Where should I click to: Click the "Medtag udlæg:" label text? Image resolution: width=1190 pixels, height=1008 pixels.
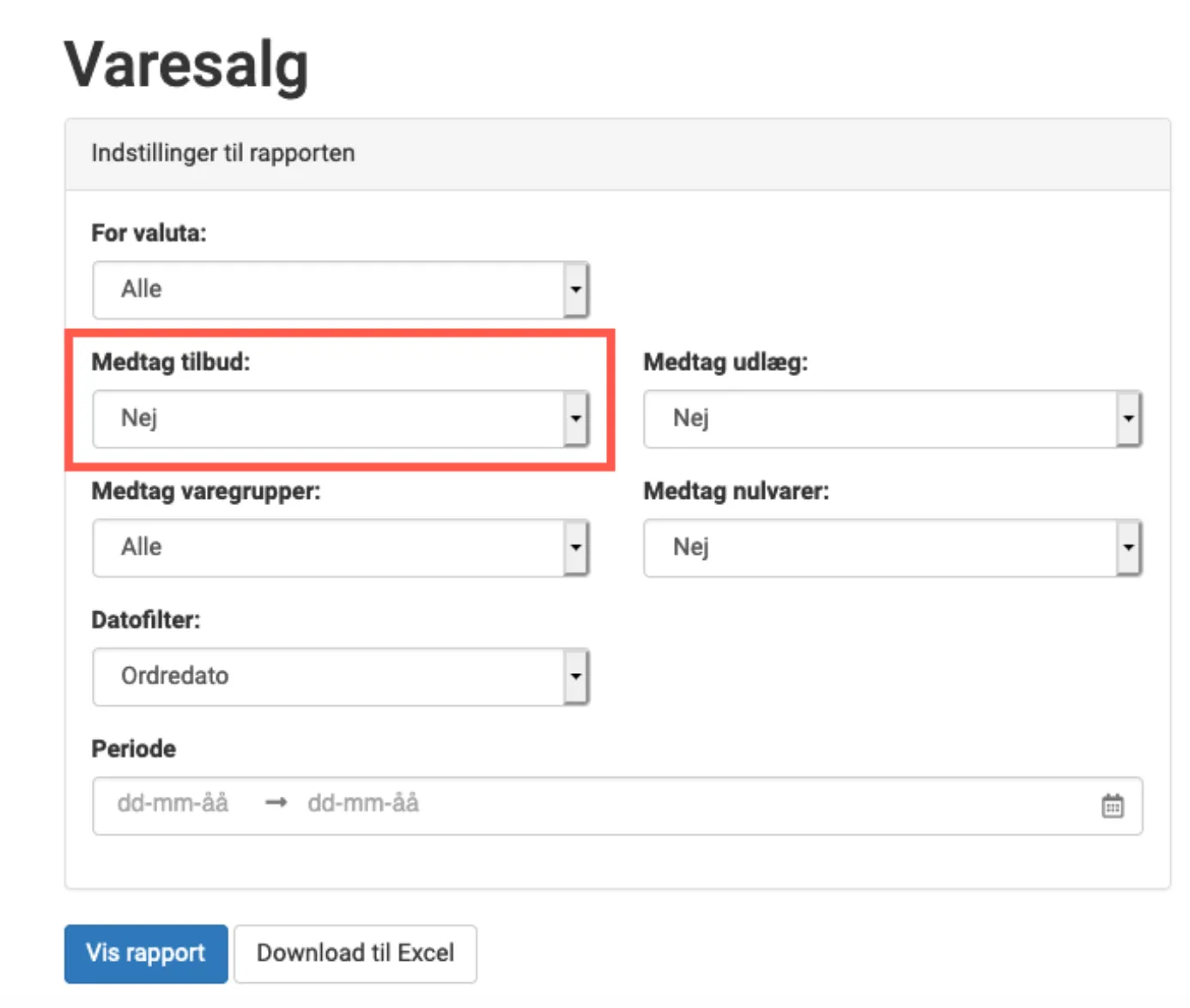point(726,362)
